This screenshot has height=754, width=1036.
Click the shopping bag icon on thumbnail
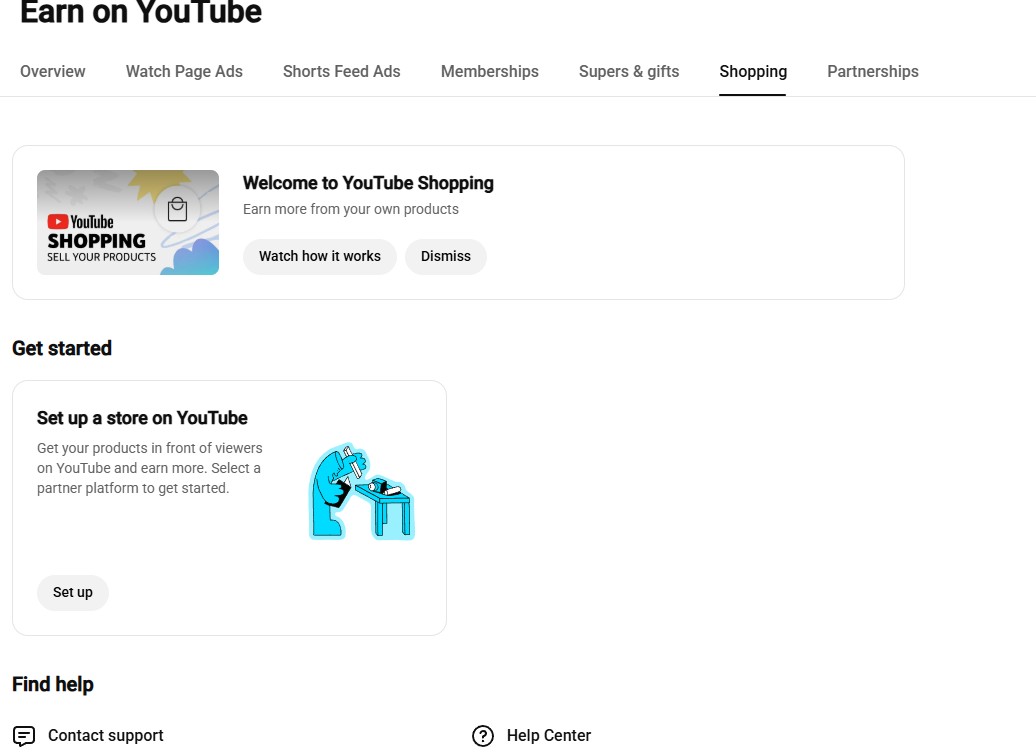tap(177, 209)
